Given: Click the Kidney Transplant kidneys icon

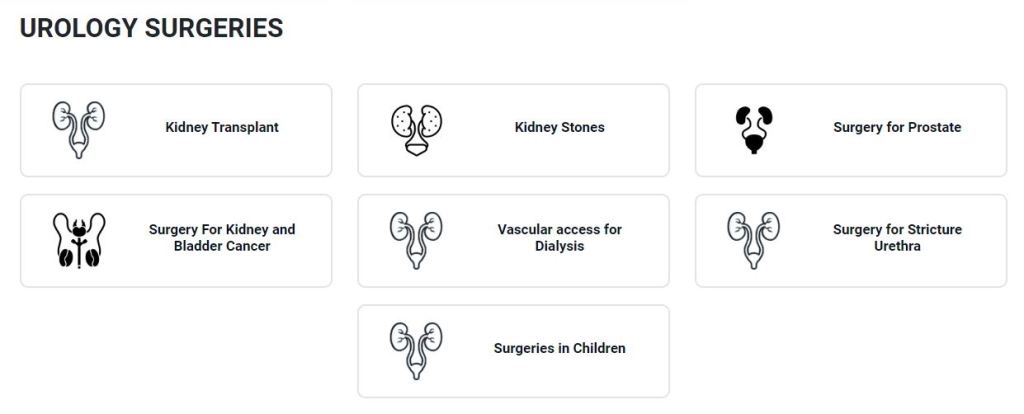Looking at the screenshot, I should (79, 130).
